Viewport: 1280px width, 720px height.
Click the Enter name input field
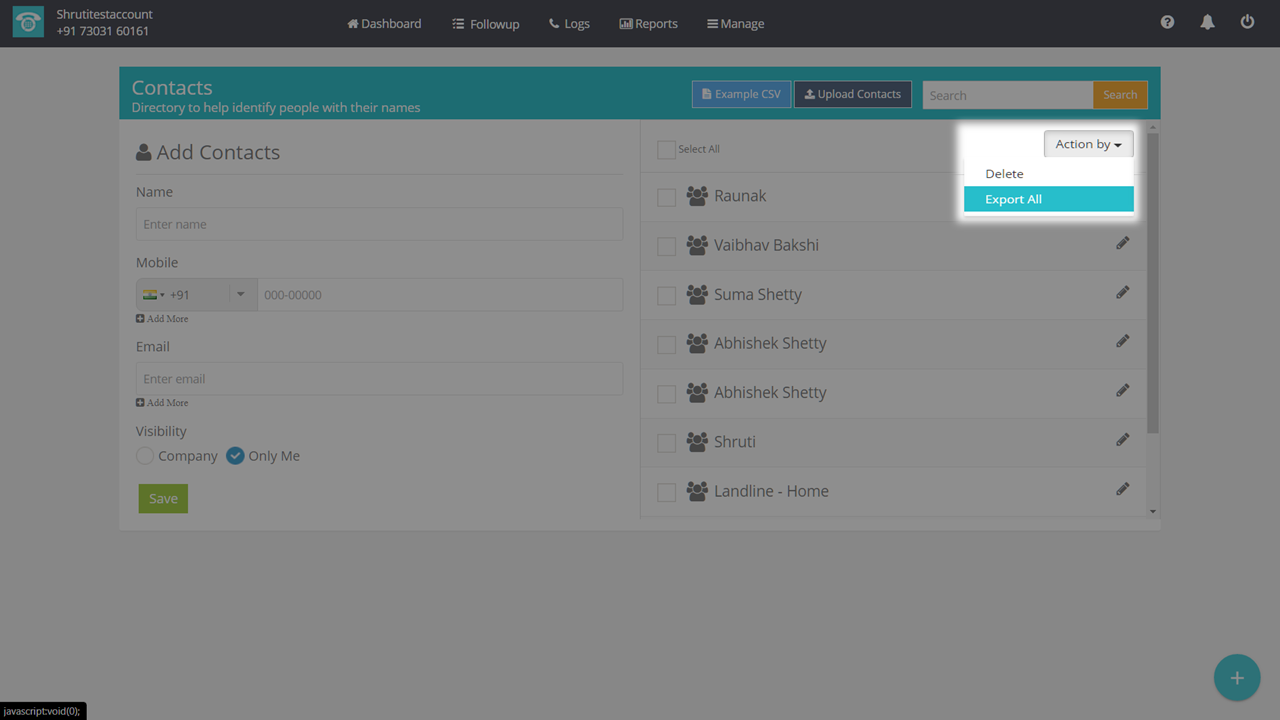click(379, 224)
